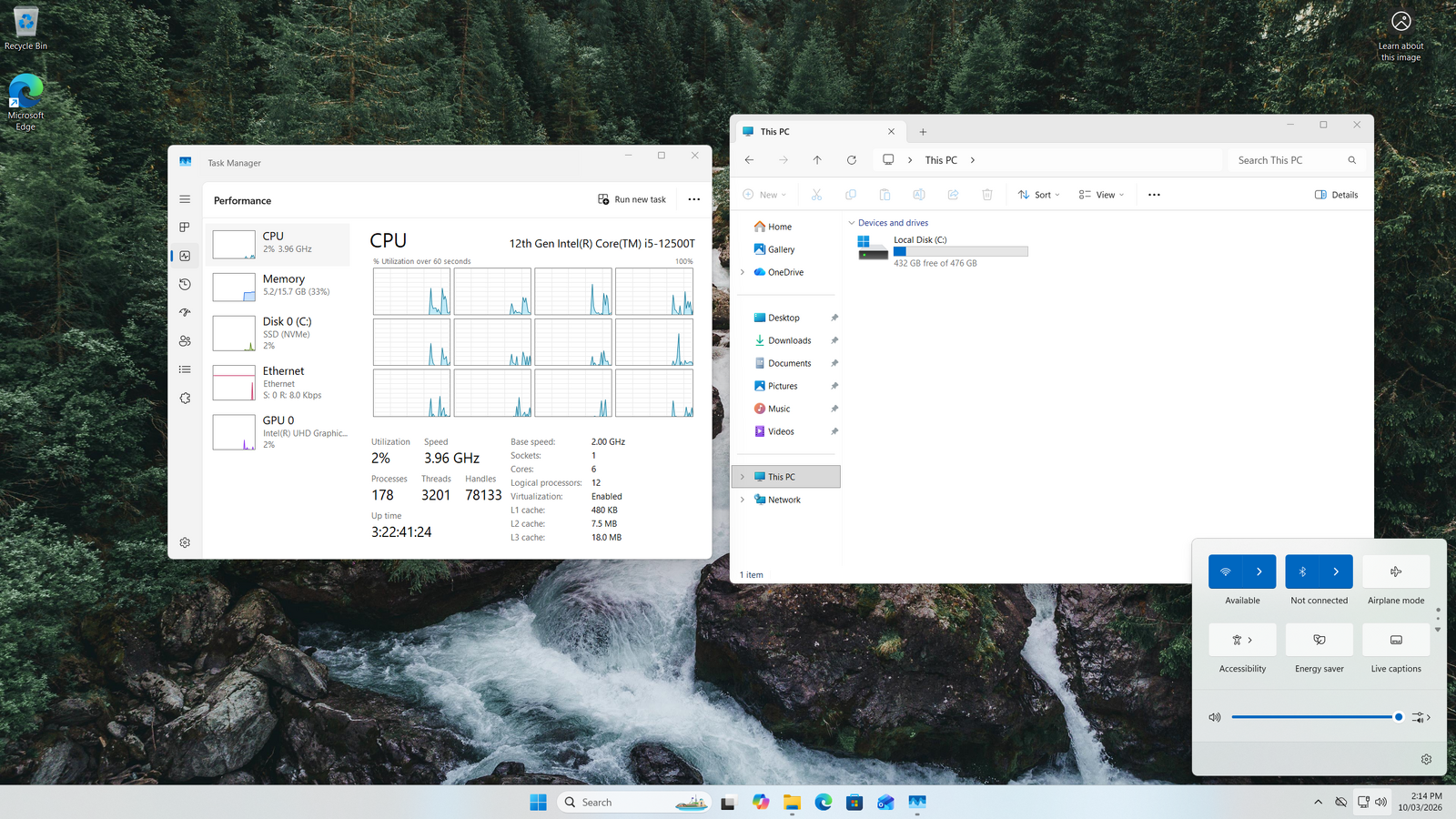Open the Services page in Task Manager
Screen dimensions: 1456x819
pyautogui.click(x=185, y=399)
